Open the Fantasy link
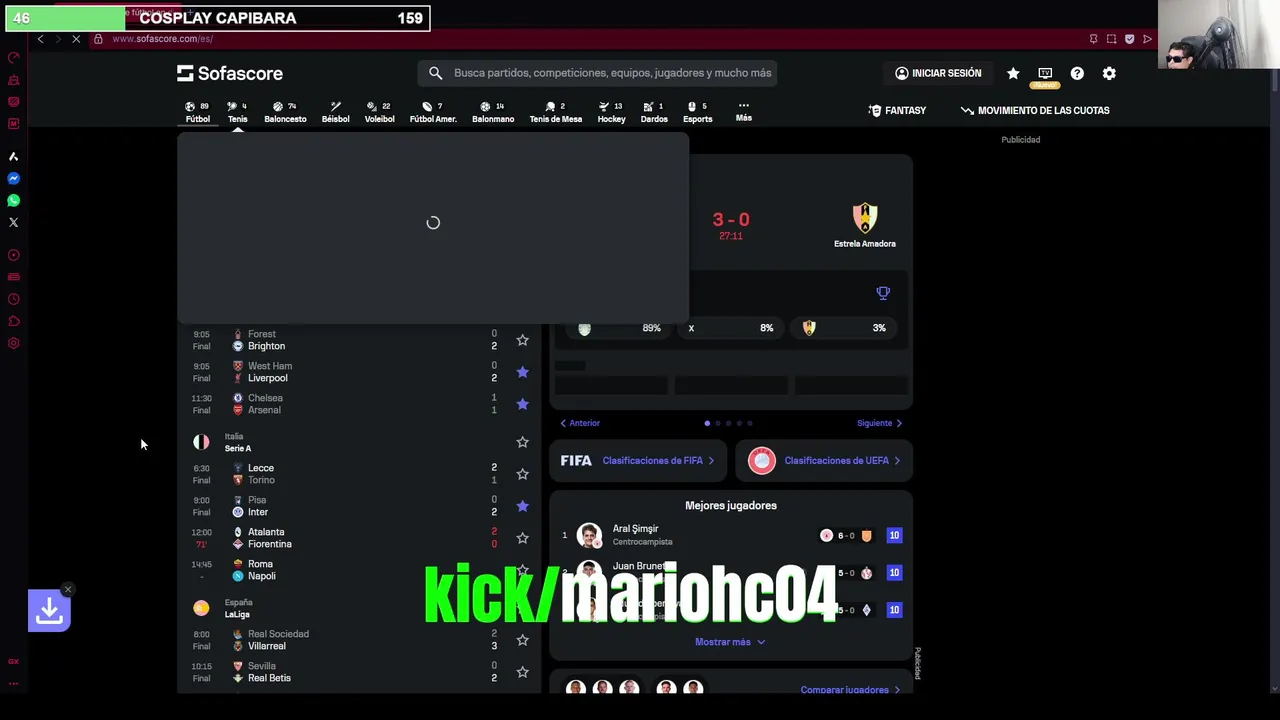 pyautogui.click(x=897, y=110)
